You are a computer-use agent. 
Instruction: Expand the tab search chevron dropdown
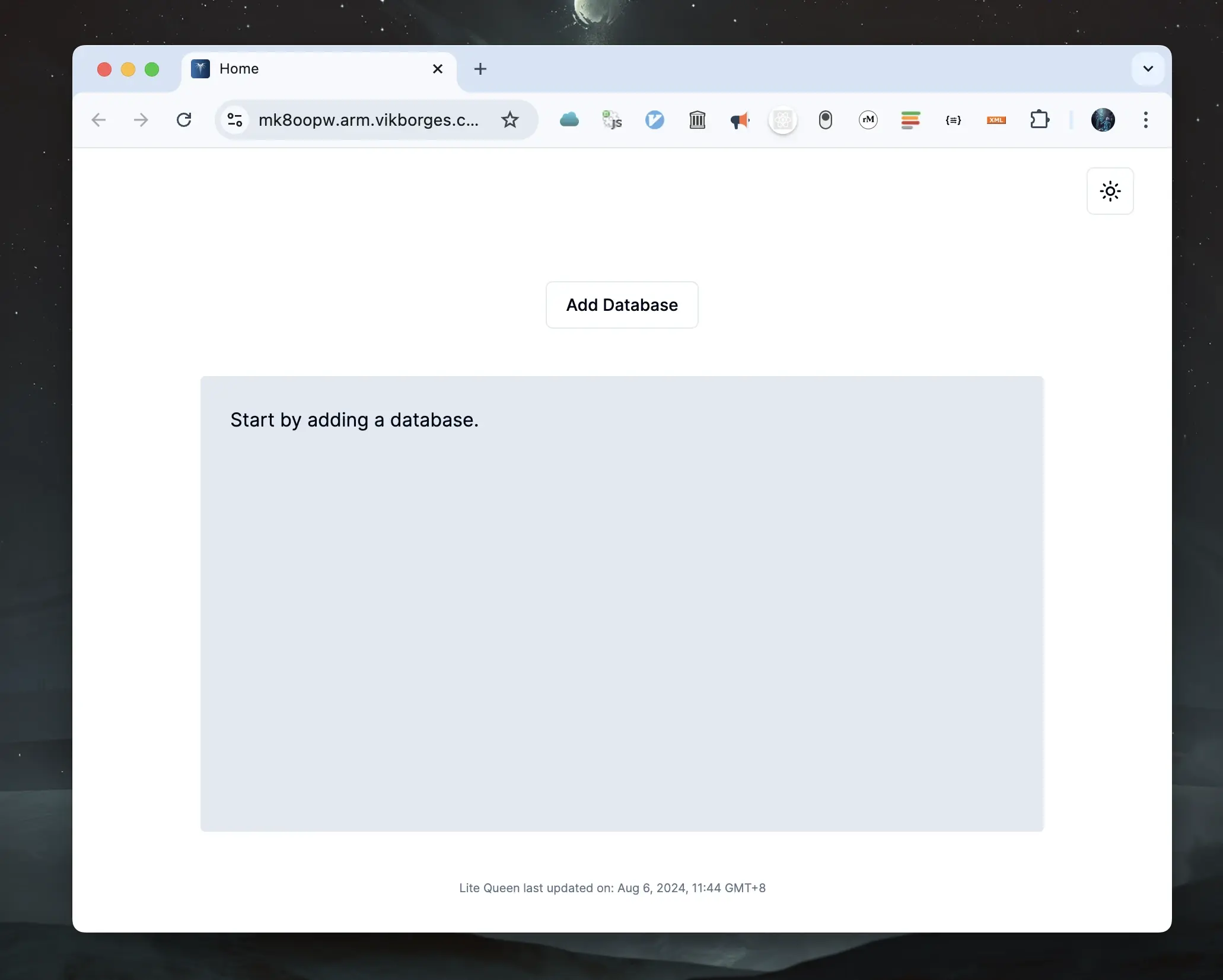[x=1148, y=69]
